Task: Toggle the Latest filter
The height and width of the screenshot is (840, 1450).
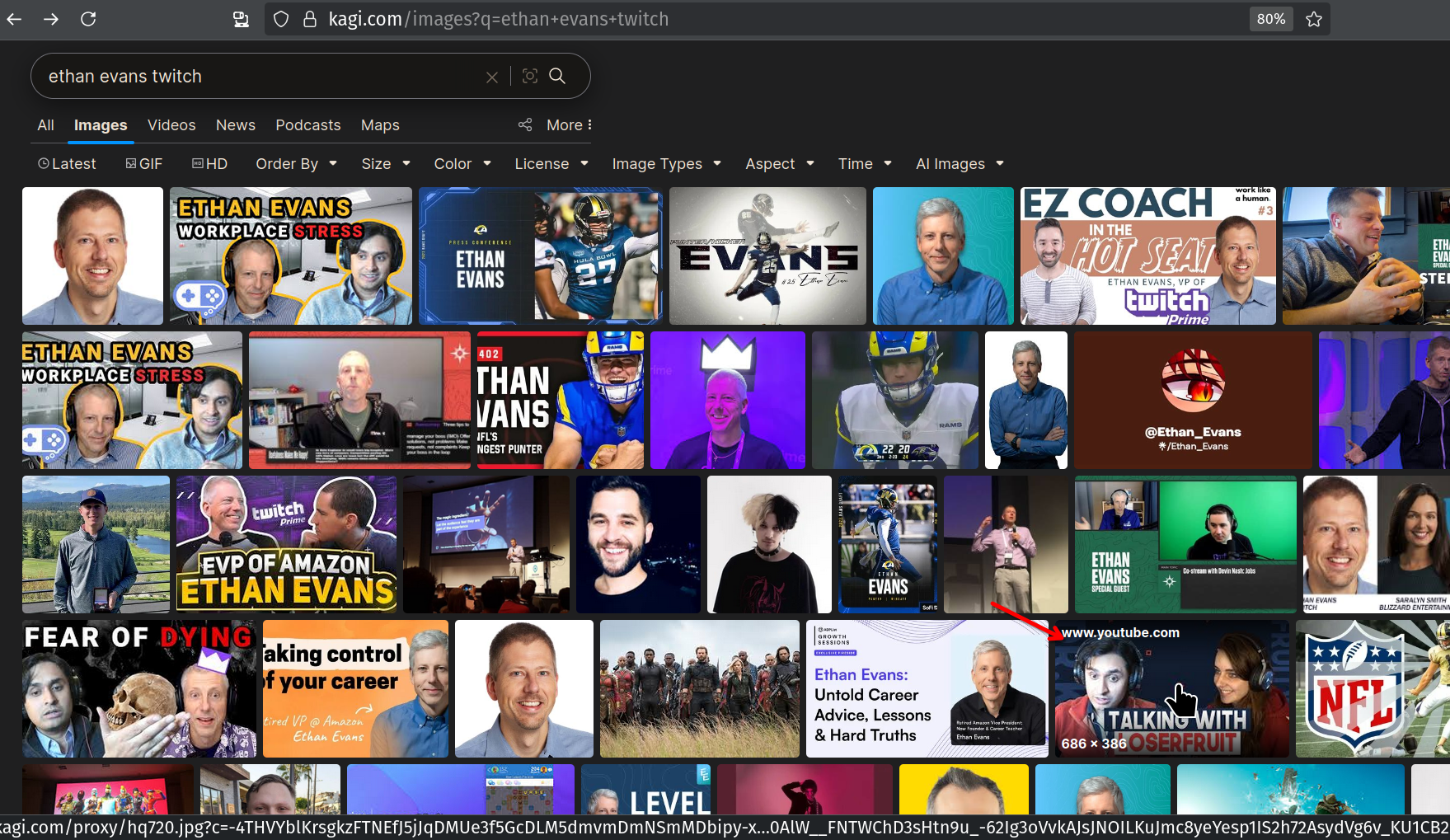Action: (67, 164)
